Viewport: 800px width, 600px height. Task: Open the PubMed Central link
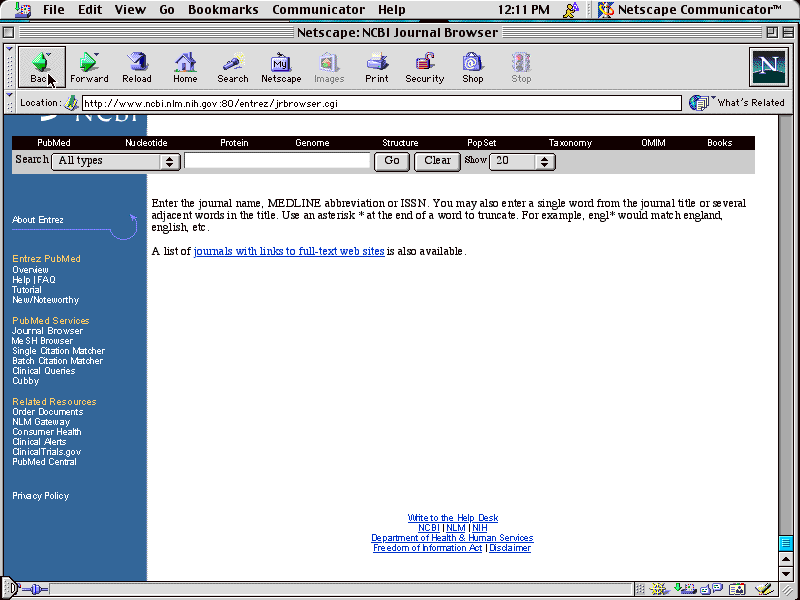point(44,462)
